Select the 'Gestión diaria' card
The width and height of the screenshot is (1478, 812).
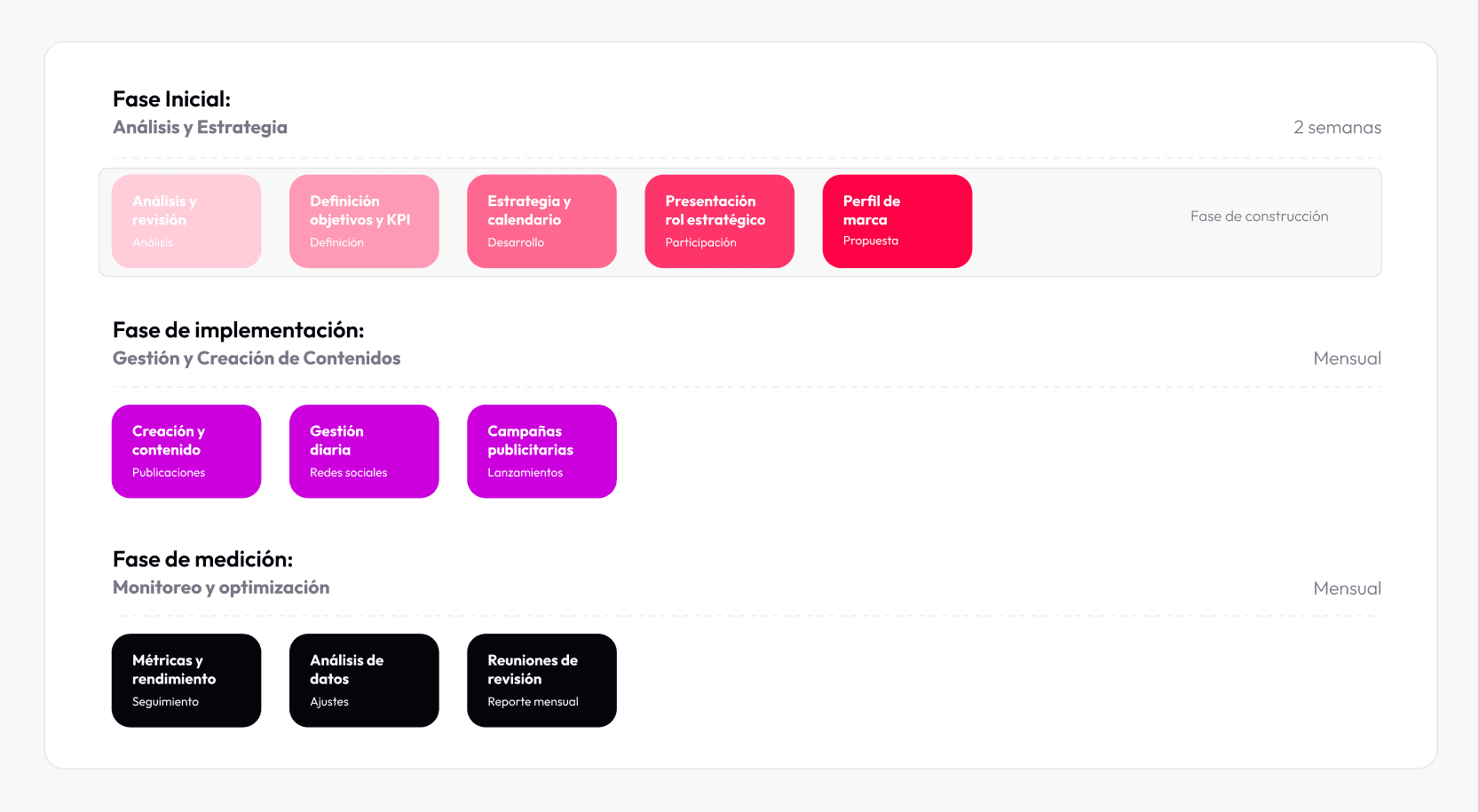click(x=364, y=451)
